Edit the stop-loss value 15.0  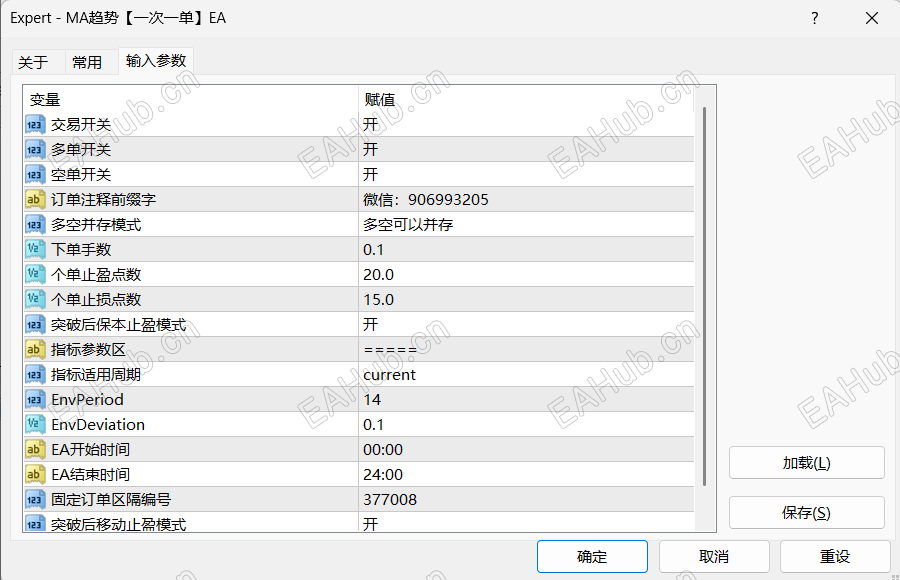(x=526, y=299)
